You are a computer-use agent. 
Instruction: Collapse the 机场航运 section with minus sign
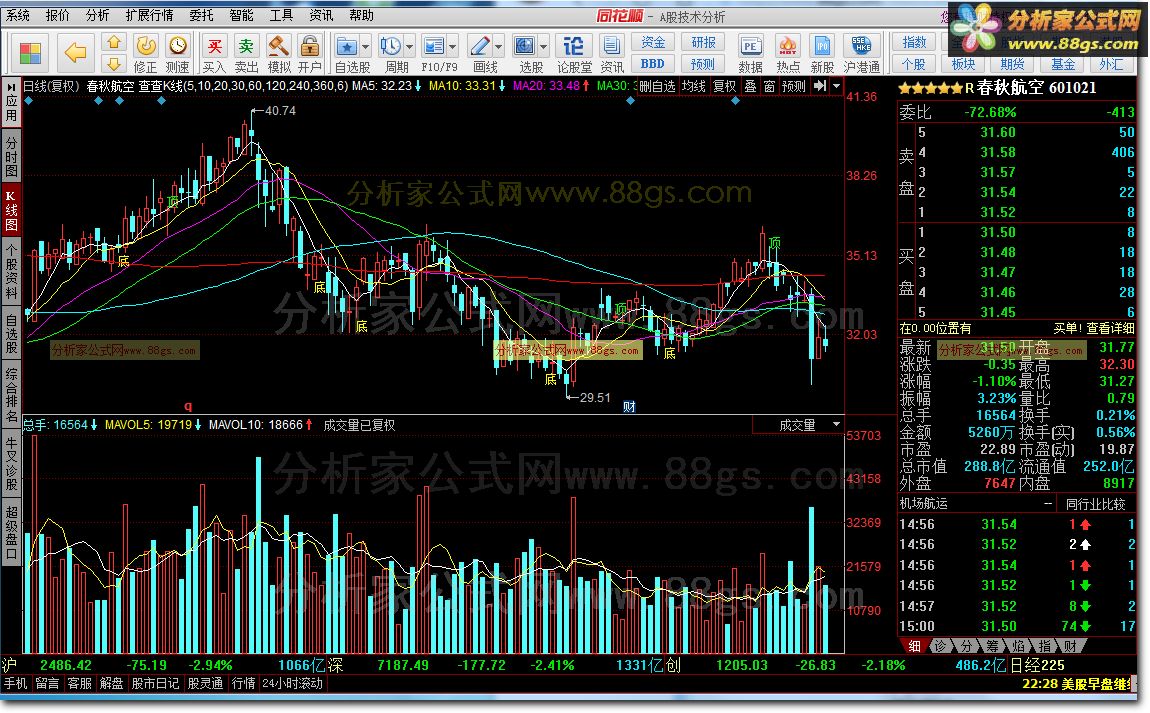(x=1048, y=504)
